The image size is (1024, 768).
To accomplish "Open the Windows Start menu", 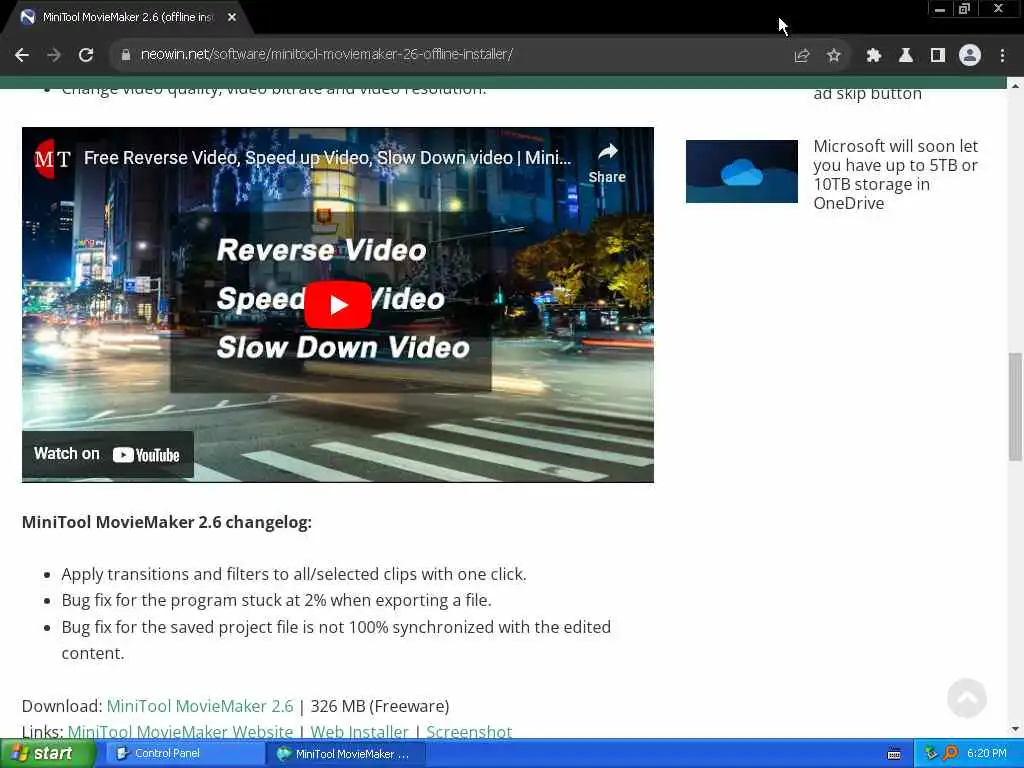I will (x=46, y=754).
